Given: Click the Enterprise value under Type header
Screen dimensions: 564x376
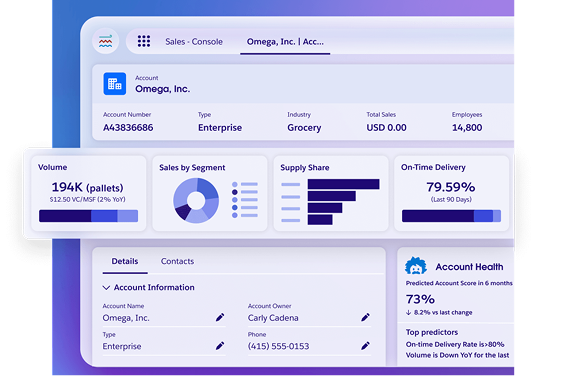Looking at the screenshot, I should [x=220, y=128].
